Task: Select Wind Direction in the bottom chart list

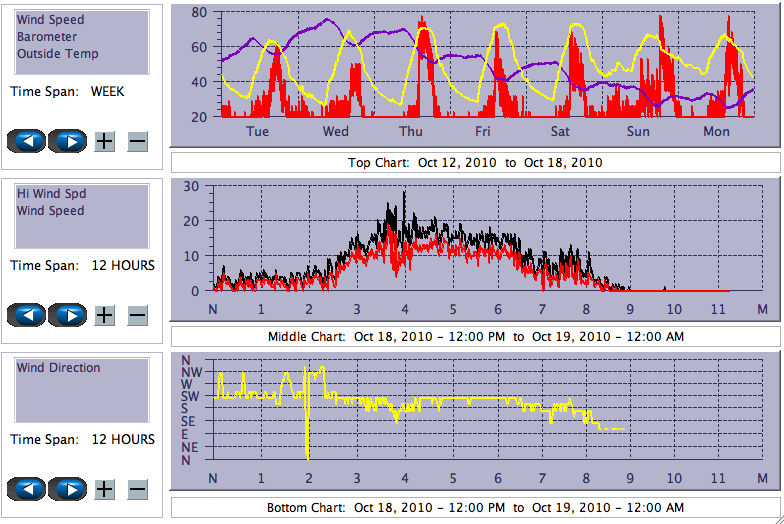Action: tap(59, 368)
